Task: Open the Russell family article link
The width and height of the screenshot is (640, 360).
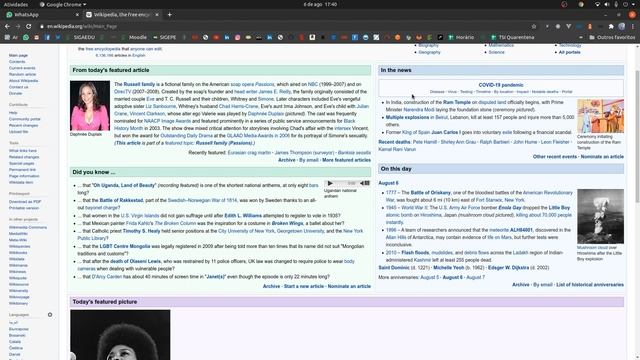Action: click(139, 84)
